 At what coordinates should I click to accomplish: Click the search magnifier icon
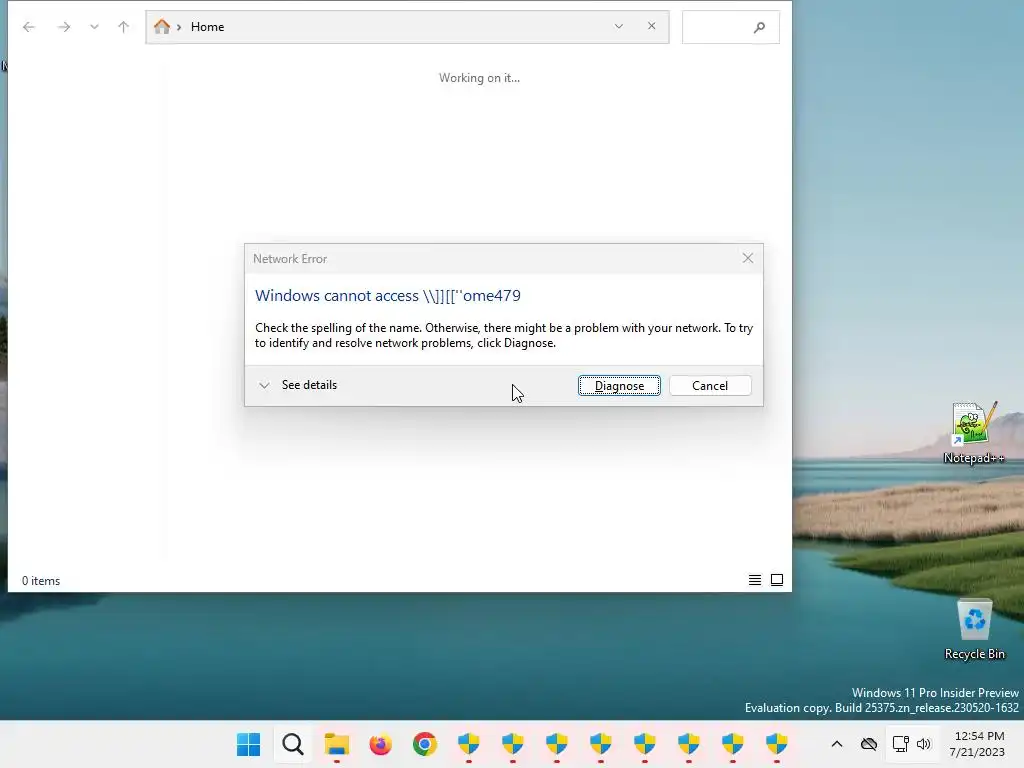tap(759, 27)
